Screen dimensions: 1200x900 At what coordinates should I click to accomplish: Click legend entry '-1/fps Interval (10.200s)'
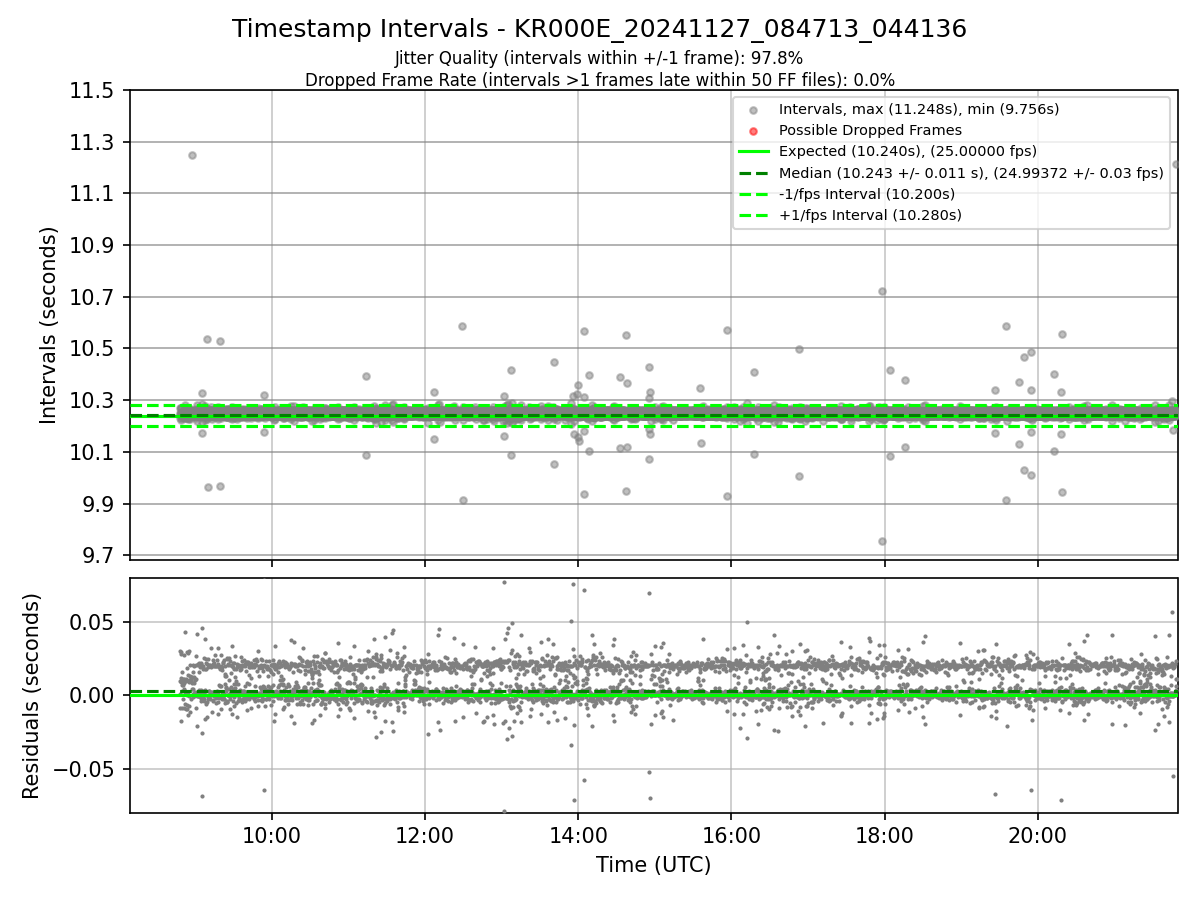[x=867, y=194]
